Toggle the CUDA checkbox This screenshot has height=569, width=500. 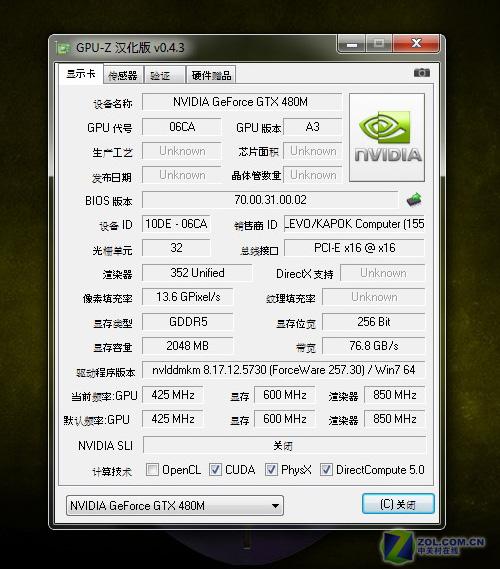pyautogui.click(x=215, y=470)
